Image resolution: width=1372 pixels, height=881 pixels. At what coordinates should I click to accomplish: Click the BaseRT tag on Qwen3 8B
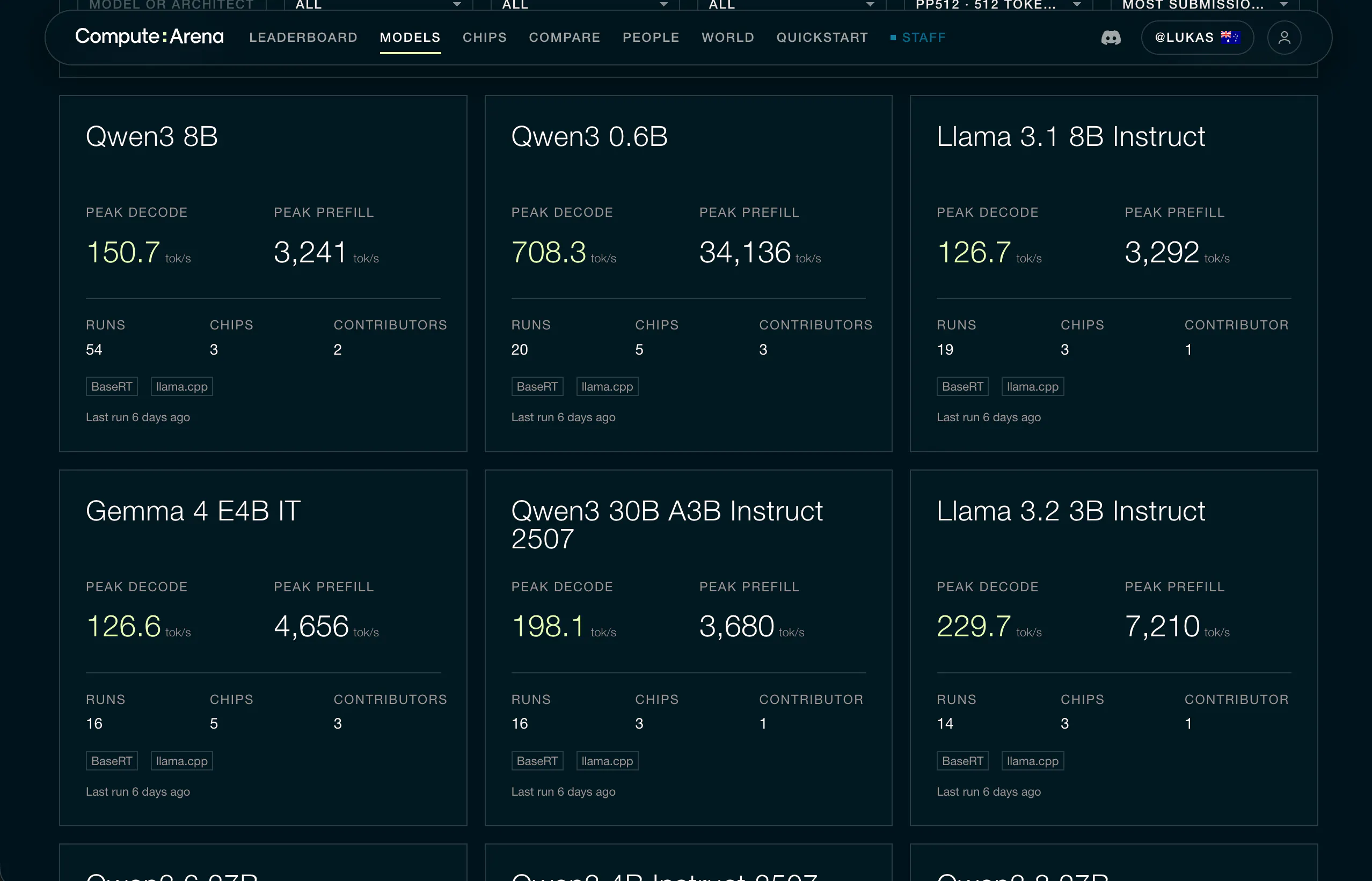(112, 387)
